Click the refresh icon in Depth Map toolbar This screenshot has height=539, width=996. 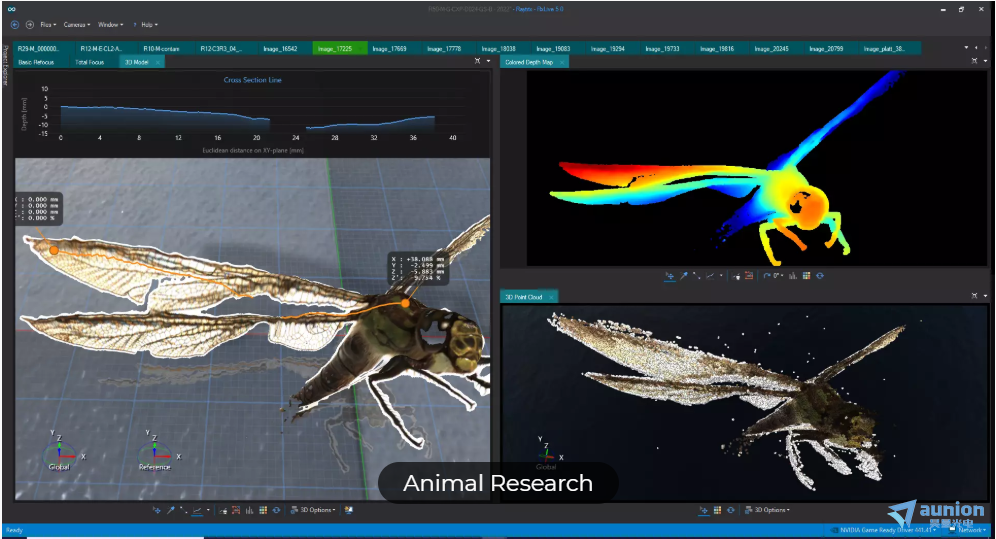point(820,276)
